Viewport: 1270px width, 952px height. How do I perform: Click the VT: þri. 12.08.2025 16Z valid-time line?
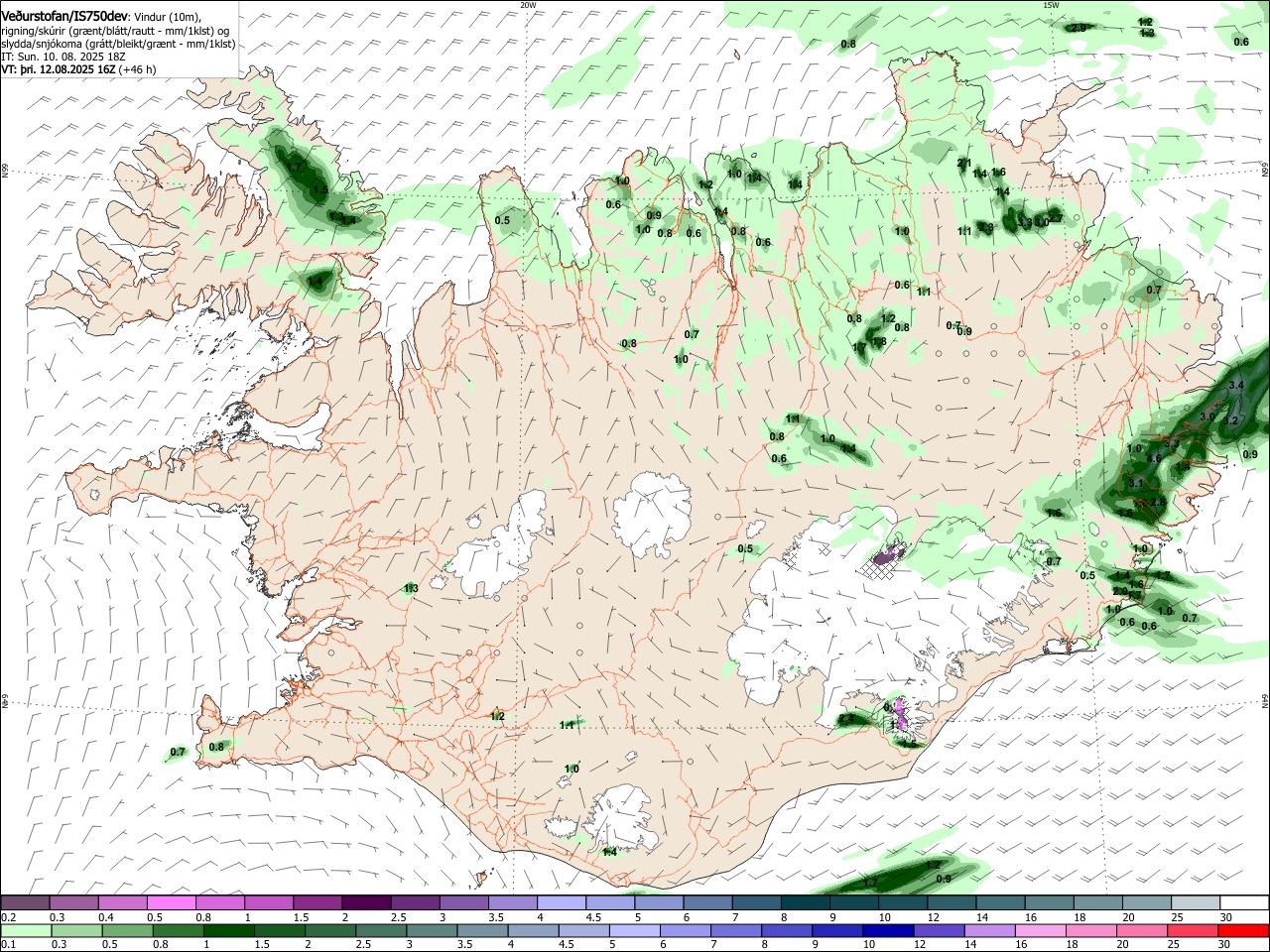[x=78, y=69]
